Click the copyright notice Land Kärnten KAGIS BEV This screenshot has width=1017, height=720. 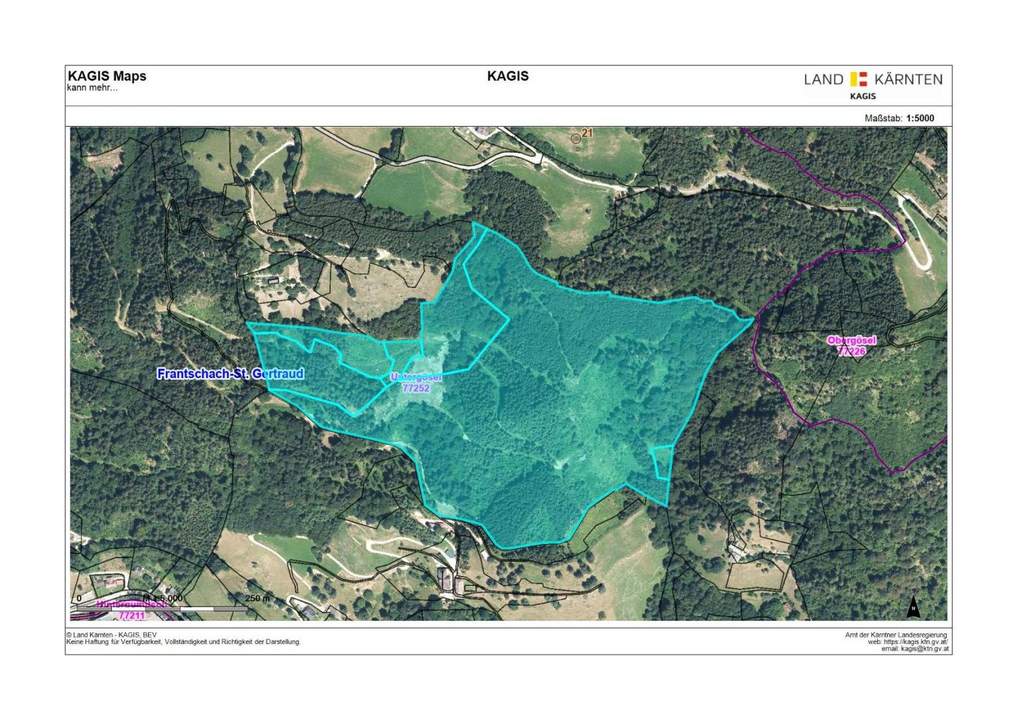pos(110,635)
